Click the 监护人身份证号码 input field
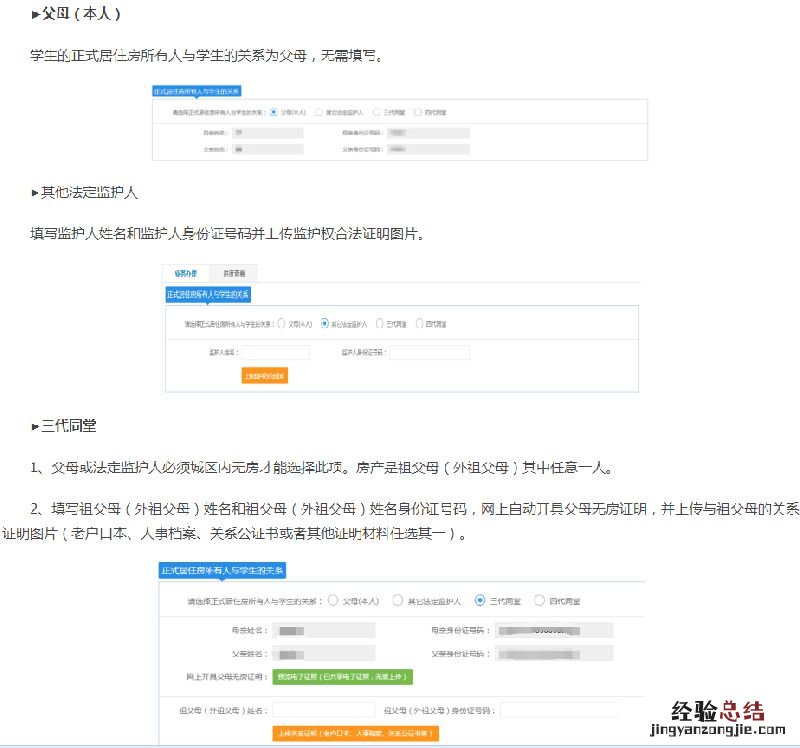Screen dimensions: 800x748 click(x=429, y=352)
